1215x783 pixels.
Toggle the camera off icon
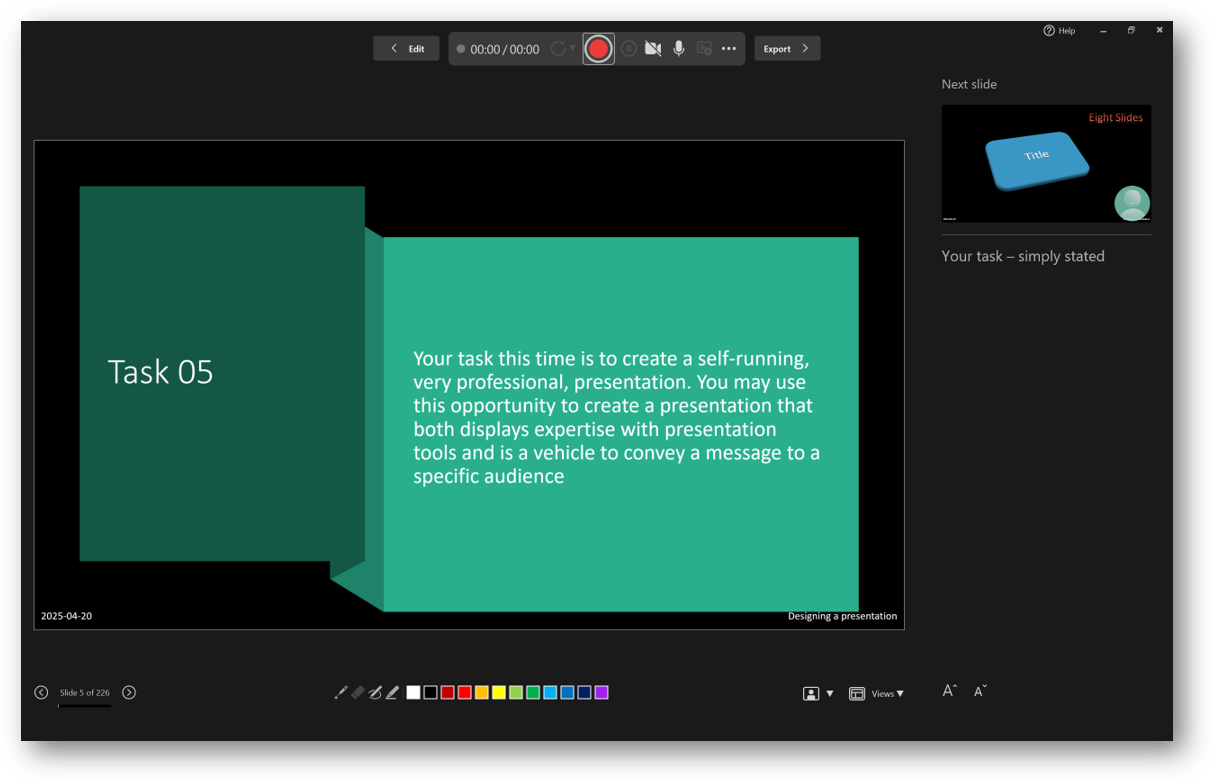pyautogui.click(x=653, y=48)
